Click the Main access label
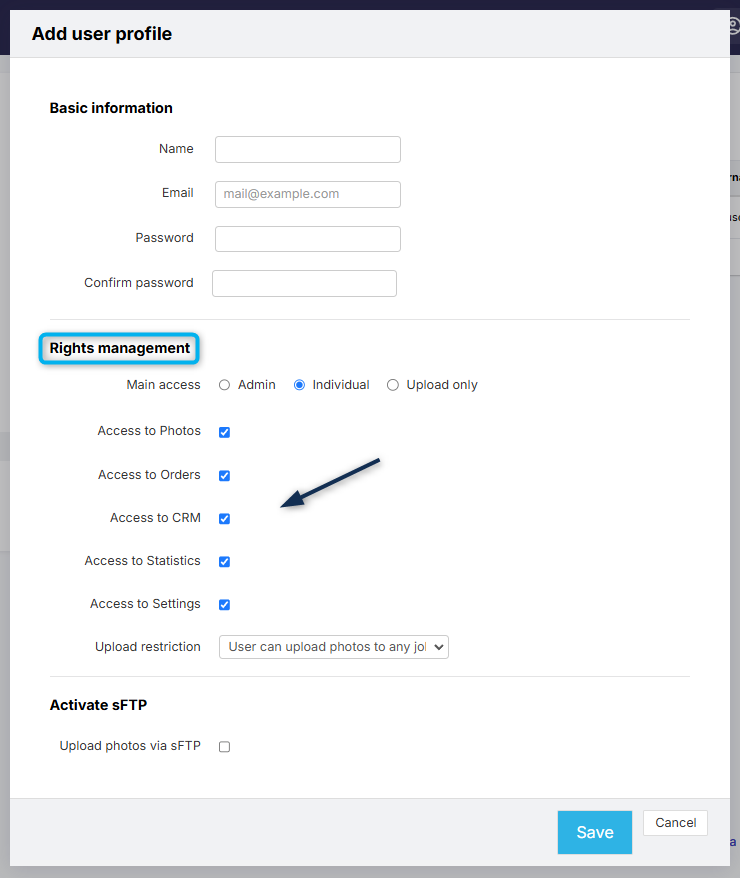This screenshot has height=878, width=740. pyautogui.click(x=163, y=385)
